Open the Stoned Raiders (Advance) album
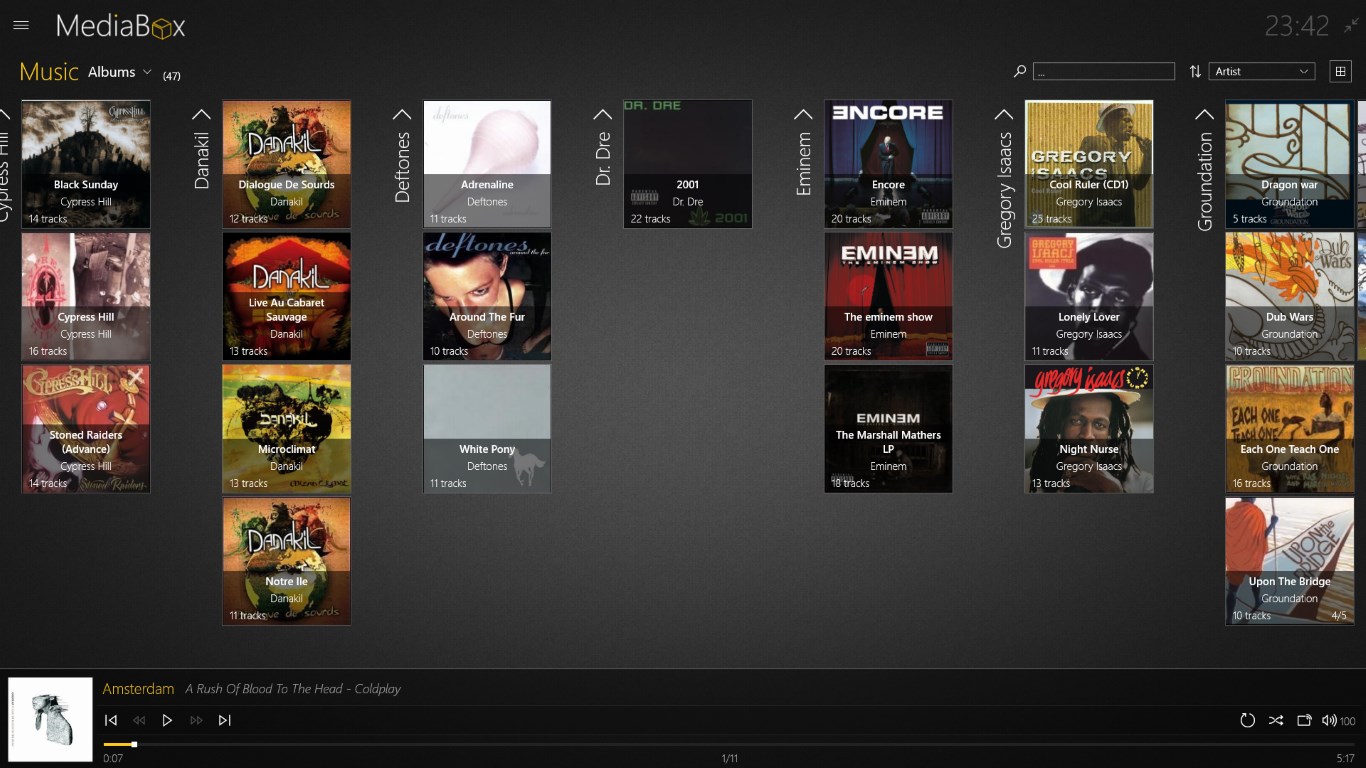1366x768 pixels. (x=86, y=428)
